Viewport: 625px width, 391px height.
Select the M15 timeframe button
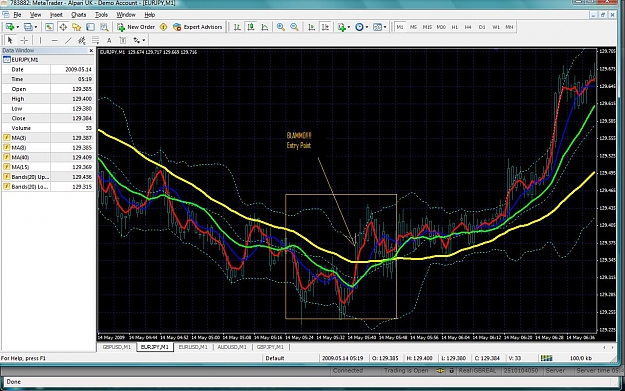pyautogui.click(x=427, y=27)
